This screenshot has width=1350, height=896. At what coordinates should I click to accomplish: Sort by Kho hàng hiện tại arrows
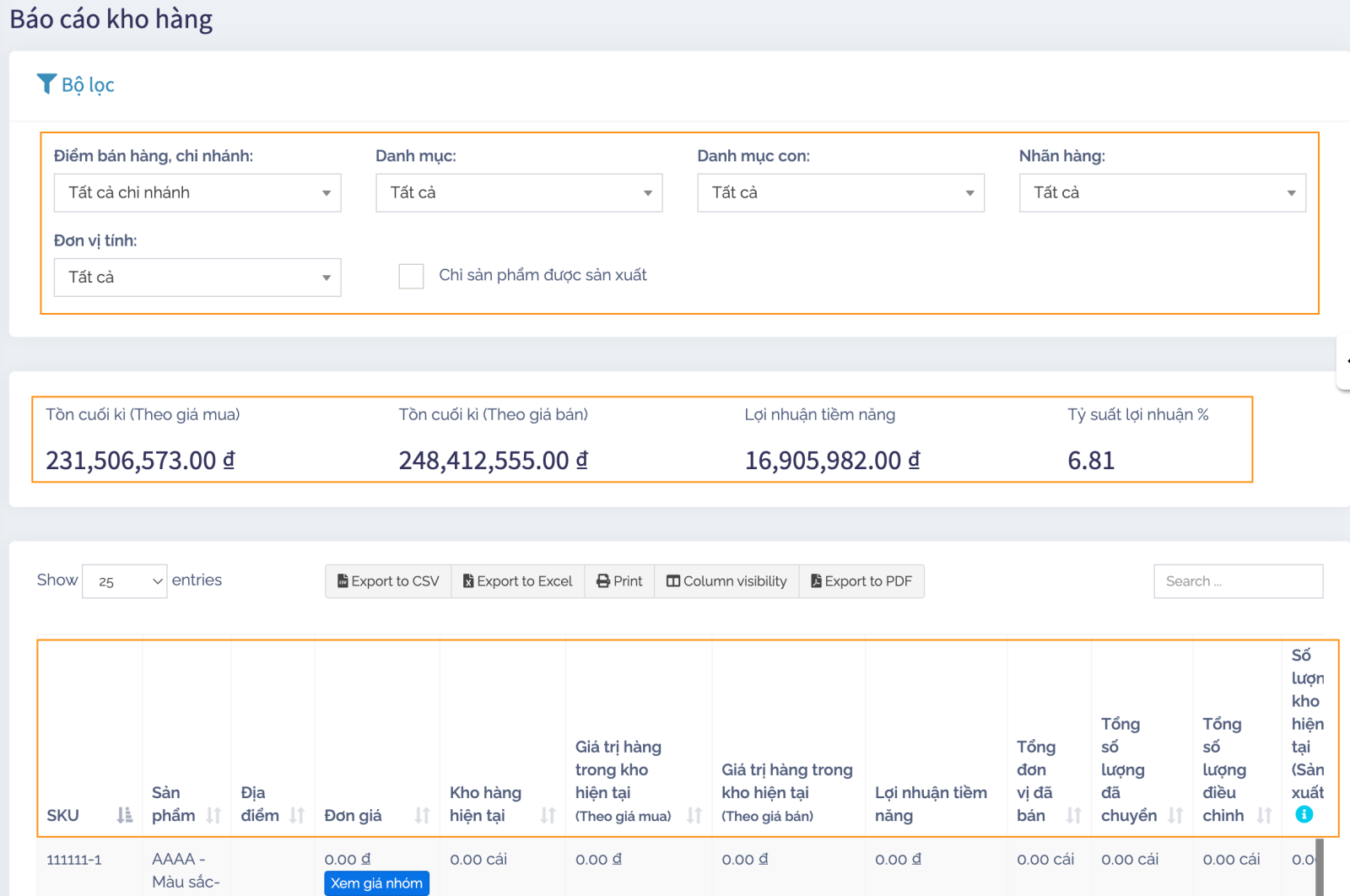click(548, 815)
